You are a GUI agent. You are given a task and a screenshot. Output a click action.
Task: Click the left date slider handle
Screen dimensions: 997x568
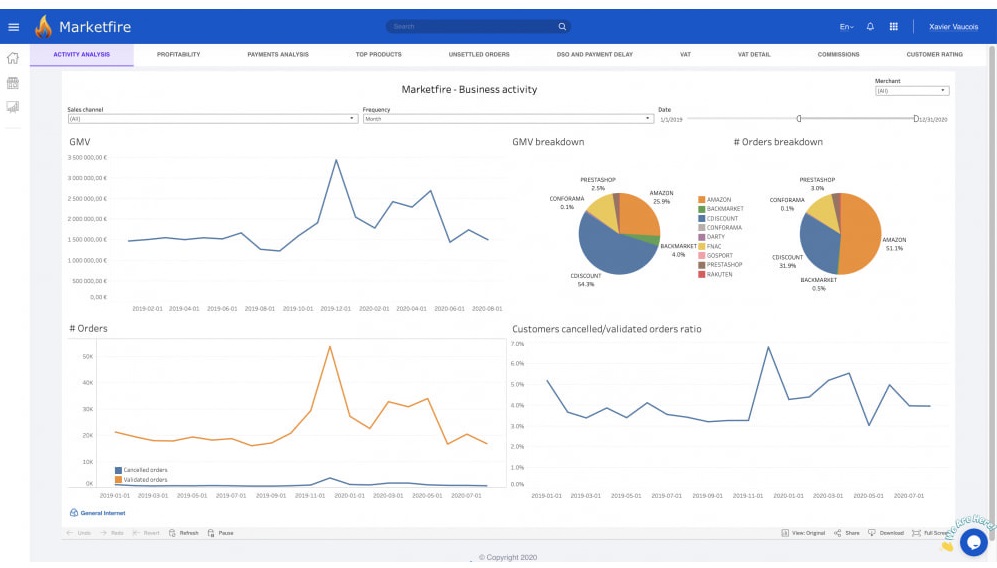[799, 118]
